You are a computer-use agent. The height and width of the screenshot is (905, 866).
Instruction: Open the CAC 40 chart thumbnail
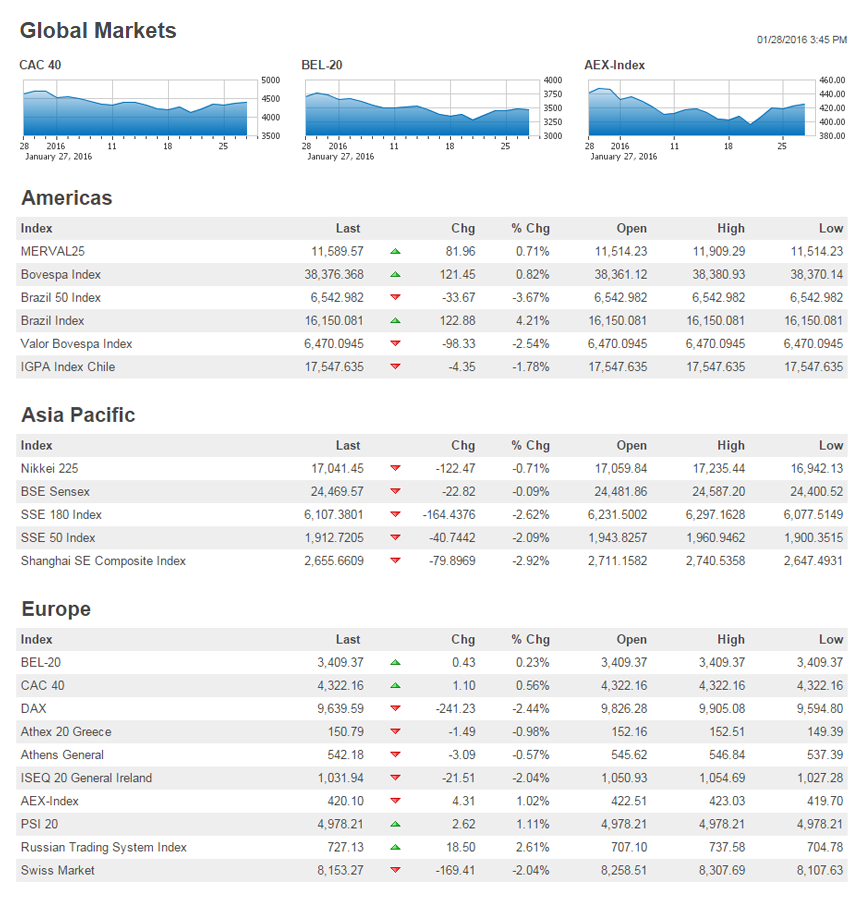tap(135, 110)
